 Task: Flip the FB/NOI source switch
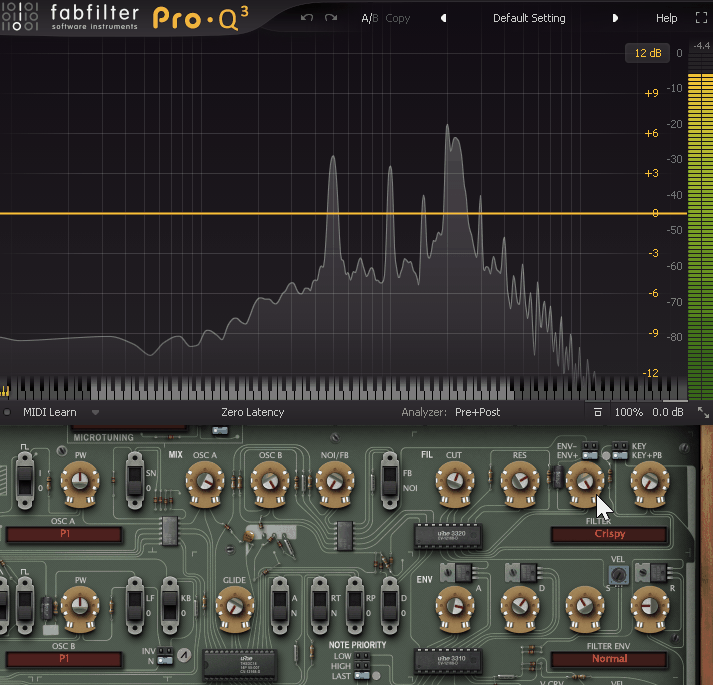(x=390, y=480)
